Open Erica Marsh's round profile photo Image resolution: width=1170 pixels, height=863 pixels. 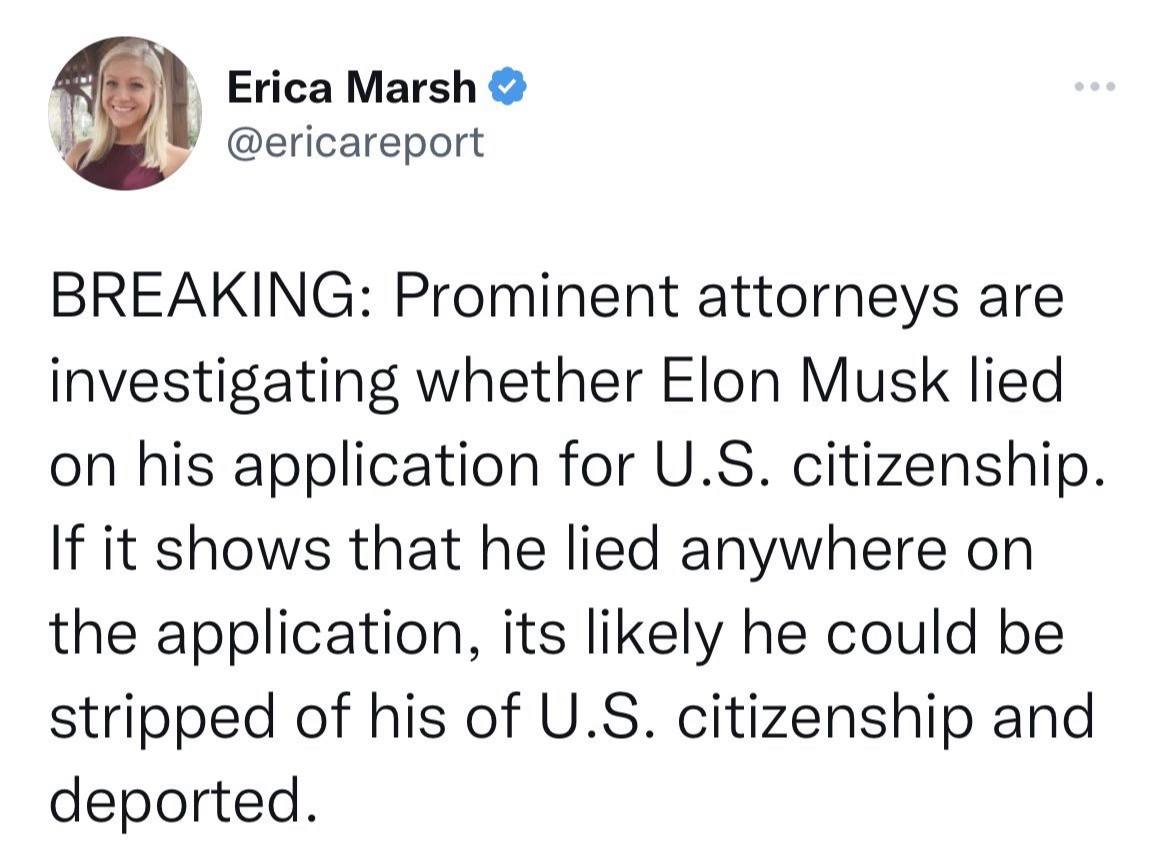point(125,113)
